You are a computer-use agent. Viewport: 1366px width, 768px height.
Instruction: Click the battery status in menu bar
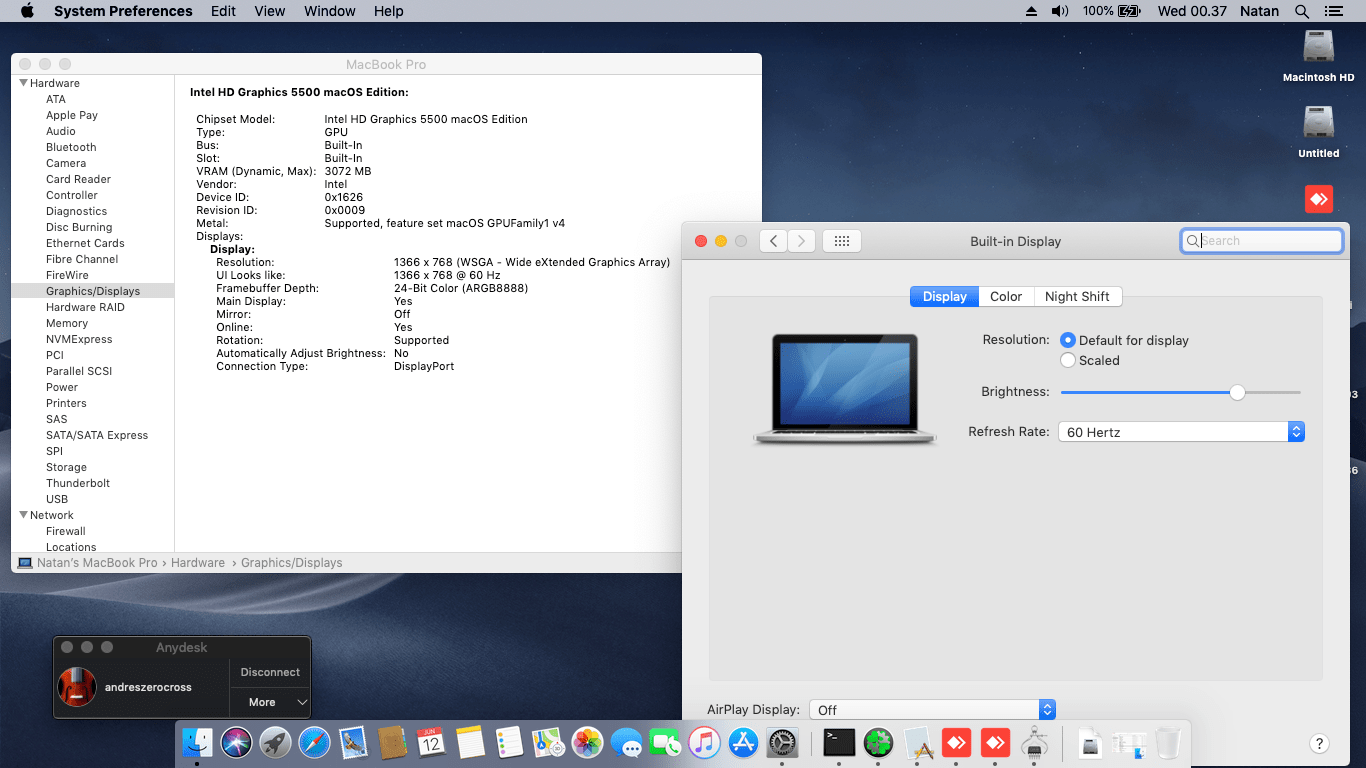[1111, 11]
